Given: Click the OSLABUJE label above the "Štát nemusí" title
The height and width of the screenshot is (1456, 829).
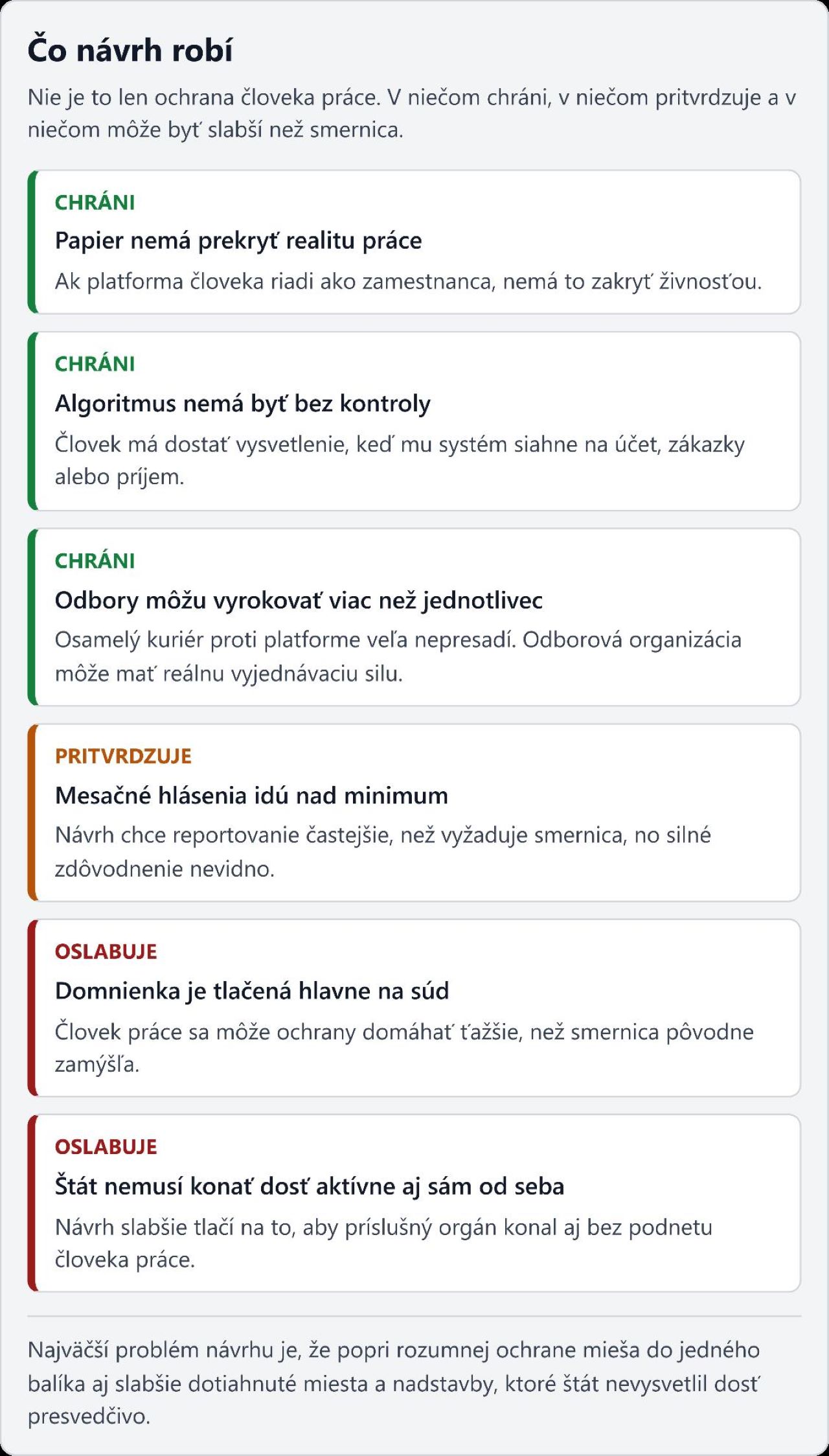Looking at the screenshot, I should pyautogui.click(x=106, y=1147).
